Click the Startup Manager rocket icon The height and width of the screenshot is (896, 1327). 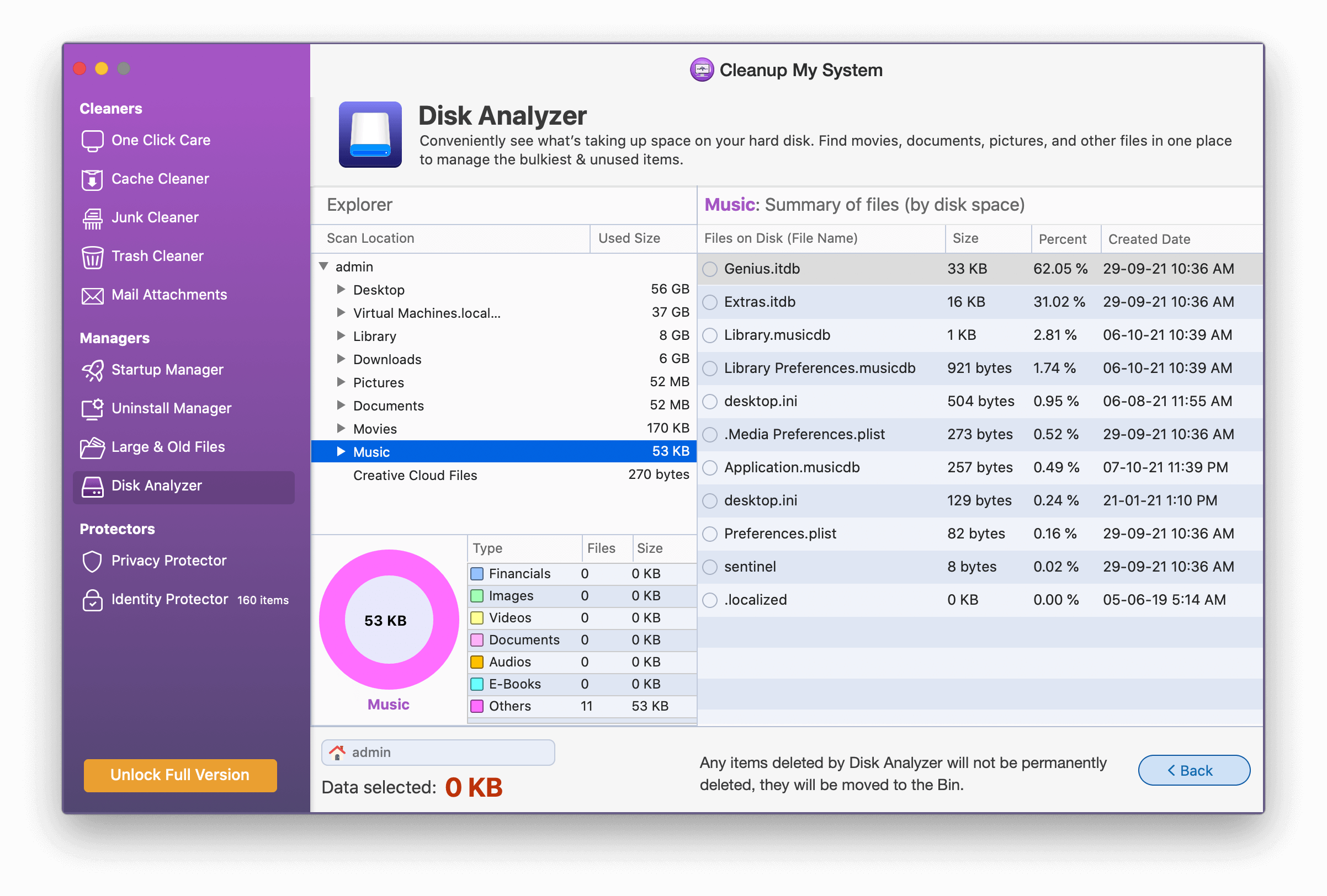[x=92, y=370]
